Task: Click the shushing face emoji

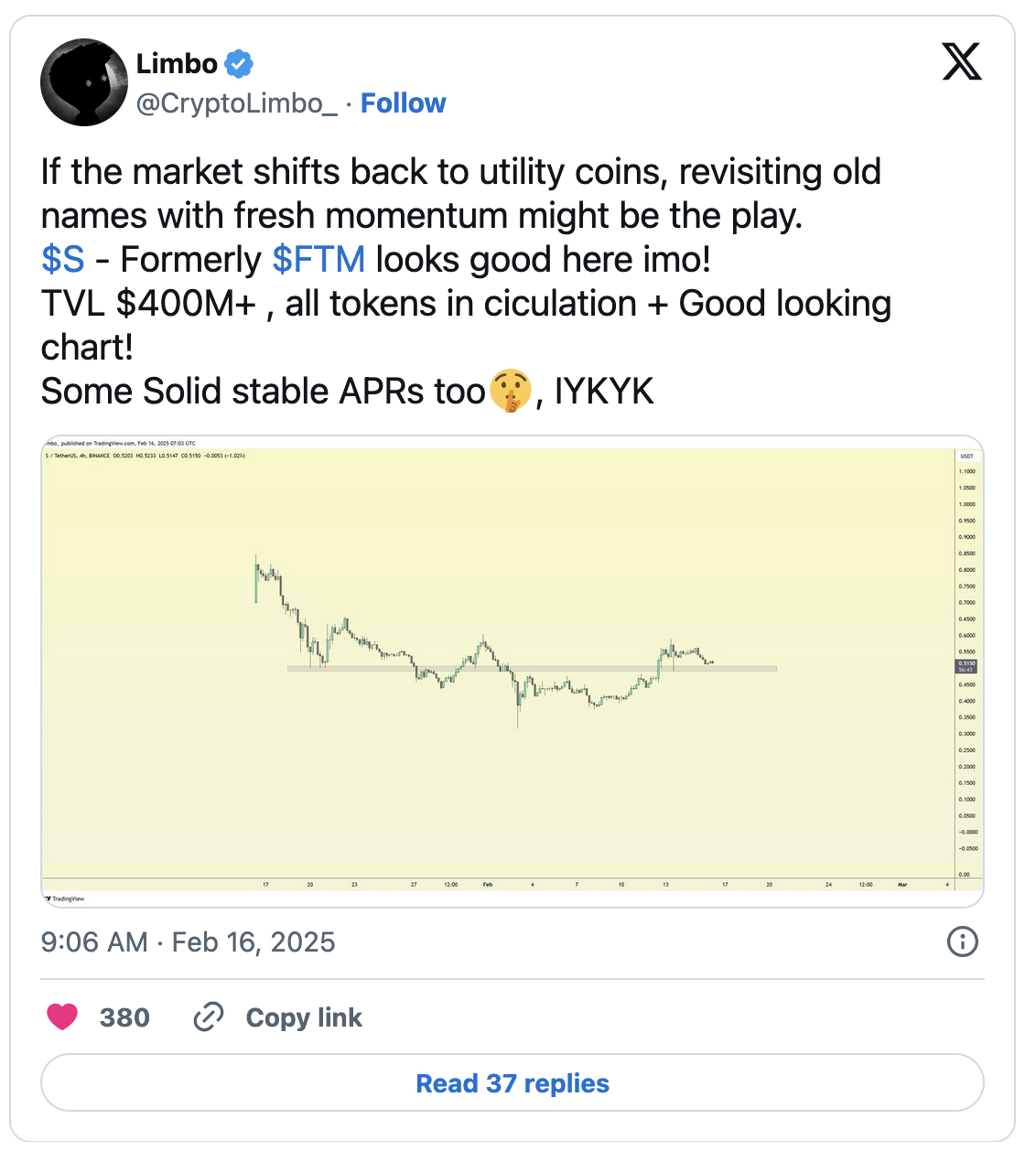Action: (511, 392)
